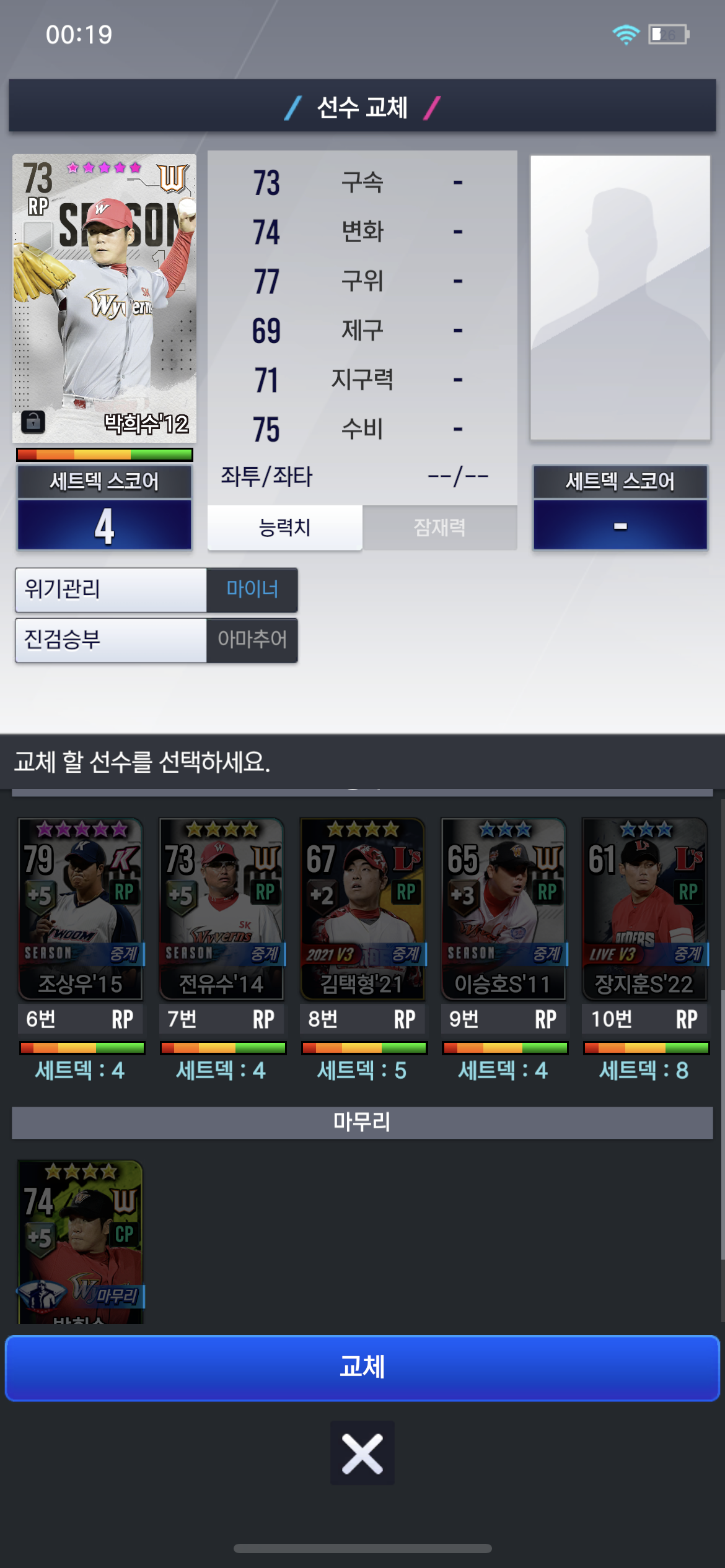The width and height of the screenshot is (725, 1568).
Task: Tap condition bar under 박희수'12 card
Action: click(x=104, y=455)
